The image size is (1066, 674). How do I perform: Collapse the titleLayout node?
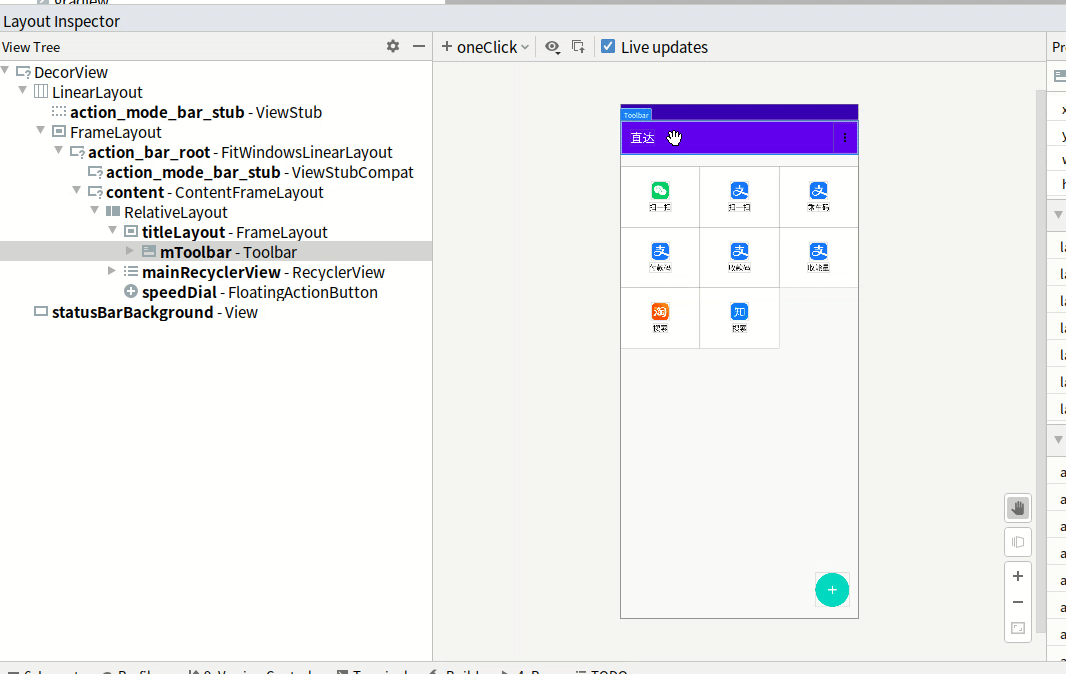pos(113,230)
